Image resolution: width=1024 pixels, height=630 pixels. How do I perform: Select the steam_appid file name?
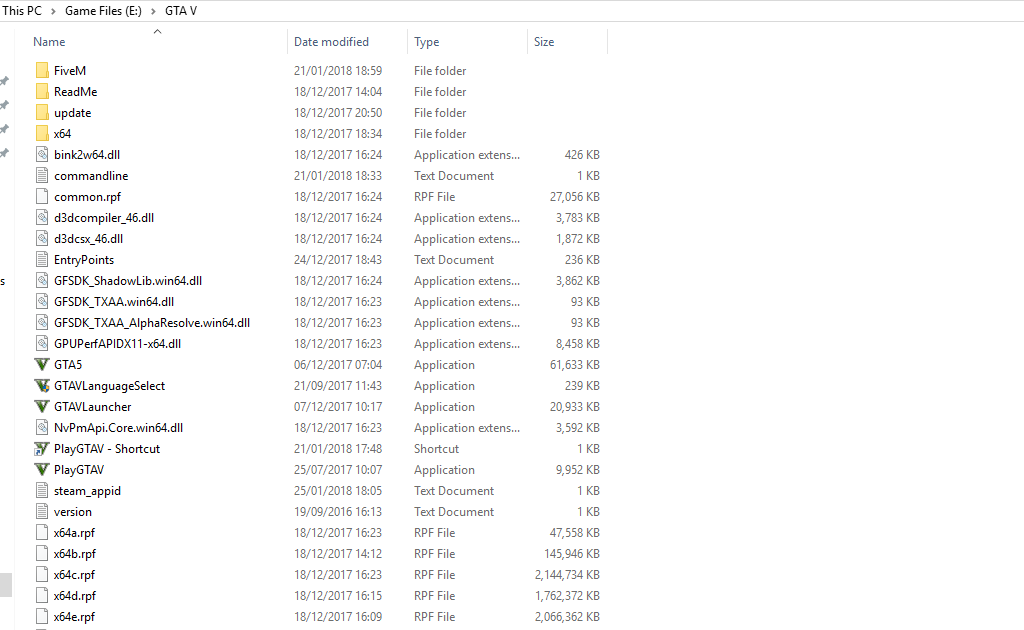point(88,491)
